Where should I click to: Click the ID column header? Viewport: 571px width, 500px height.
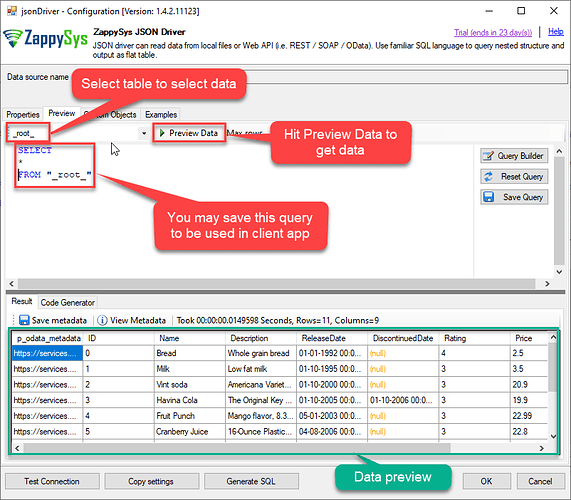point(118,338)
